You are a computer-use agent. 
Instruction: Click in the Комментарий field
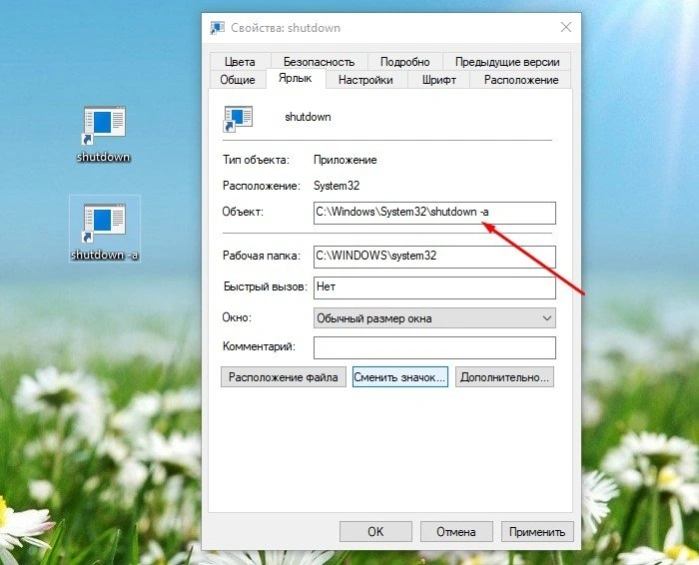(x=434, y=347)
